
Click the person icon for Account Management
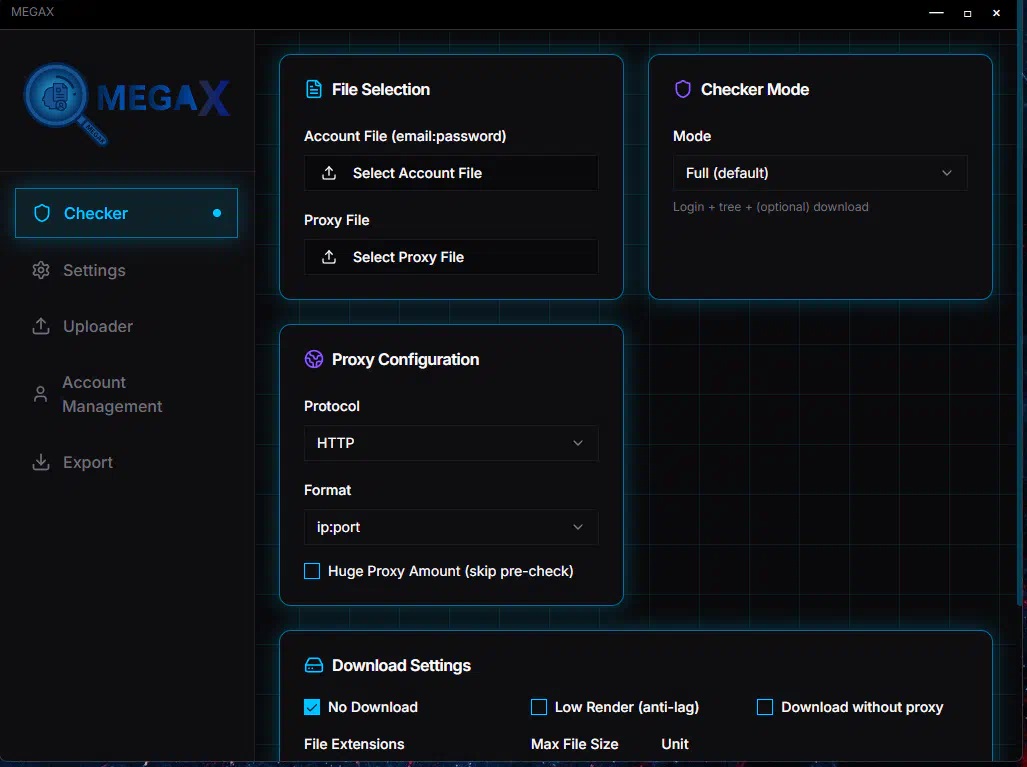41,394
